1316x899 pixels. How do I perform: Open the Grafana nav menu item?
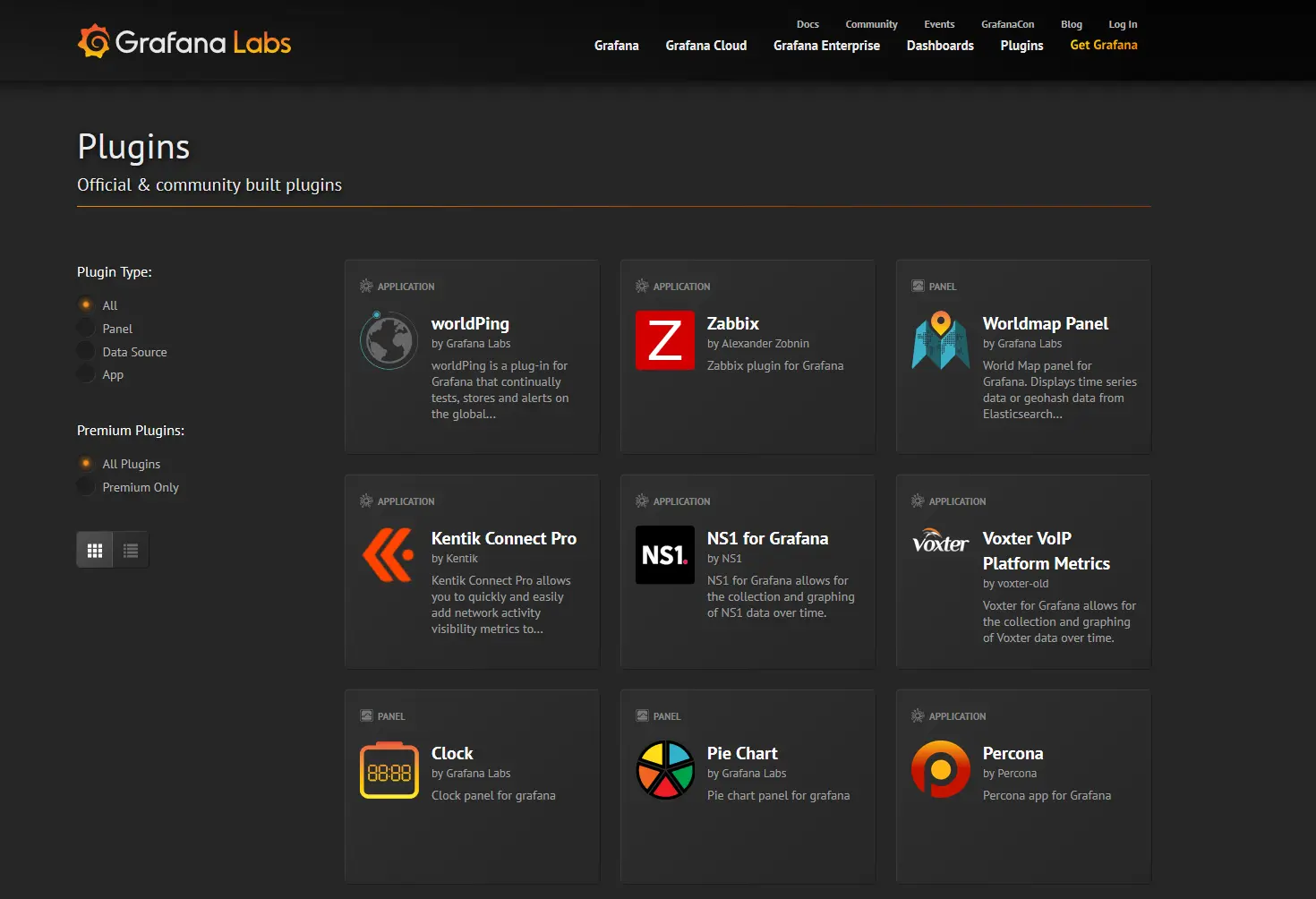[617, 46]
